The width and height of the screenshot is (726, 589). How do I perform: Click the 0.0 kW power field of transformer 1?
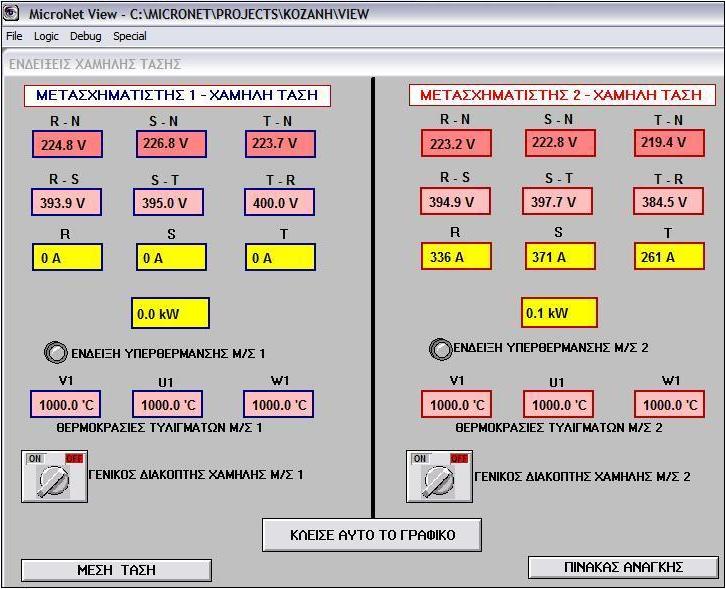pos(170,313)
